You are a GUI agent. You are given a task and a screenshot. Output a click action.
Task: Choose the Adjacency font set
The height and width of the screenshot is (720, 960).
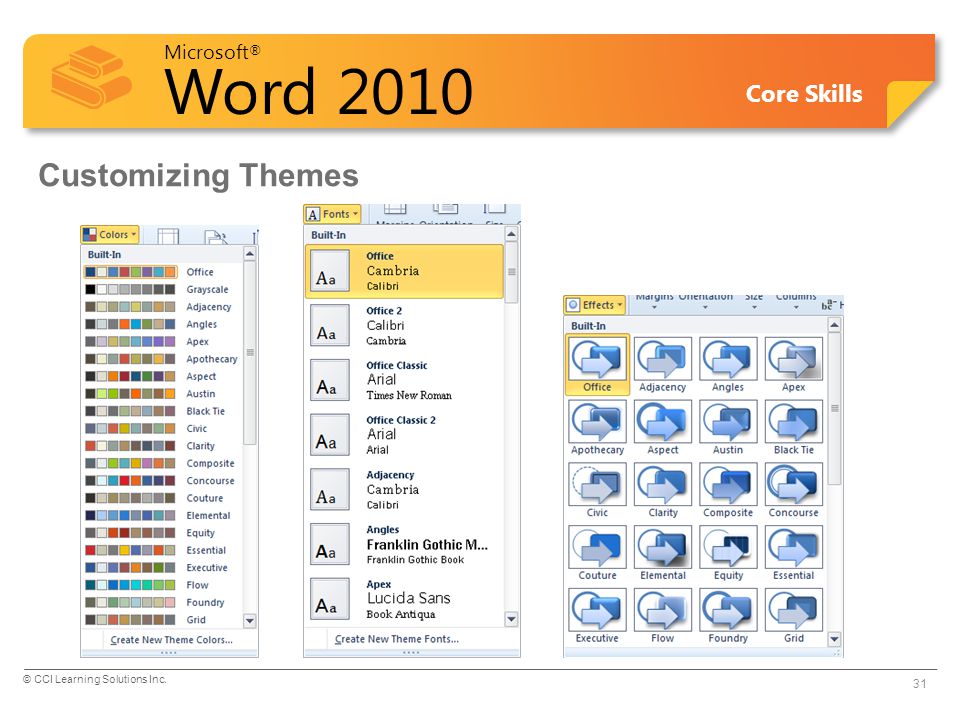click(x=404, y=490)
